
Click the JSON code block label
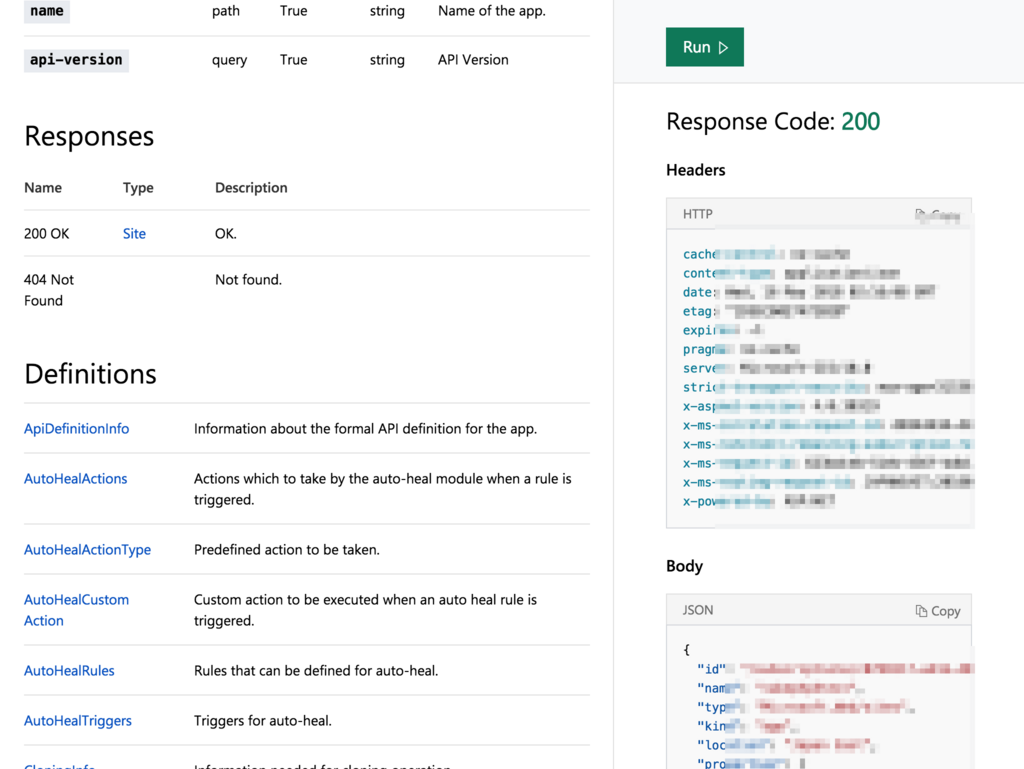pos(697,610)
